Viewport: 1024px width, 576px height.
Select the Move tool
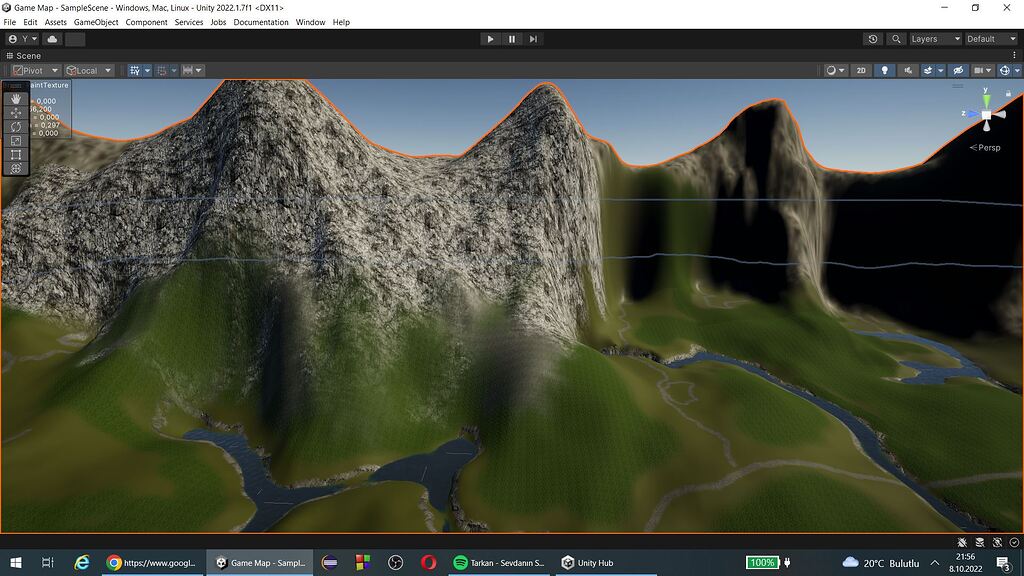pyautogui.click(x=15, y=113)
